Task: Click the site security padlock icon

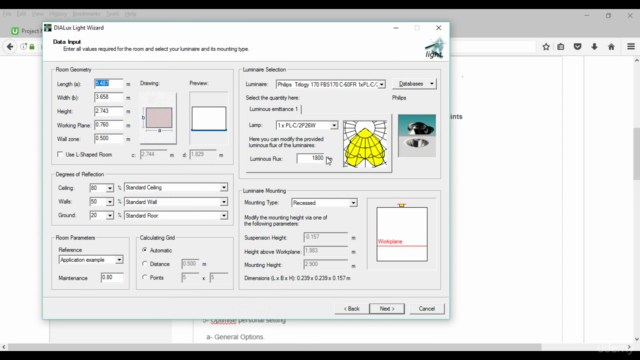Action: 32,47
